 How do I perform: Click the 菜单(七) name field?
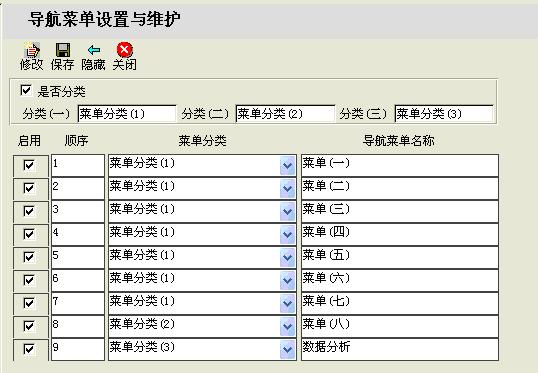point(400,303)
